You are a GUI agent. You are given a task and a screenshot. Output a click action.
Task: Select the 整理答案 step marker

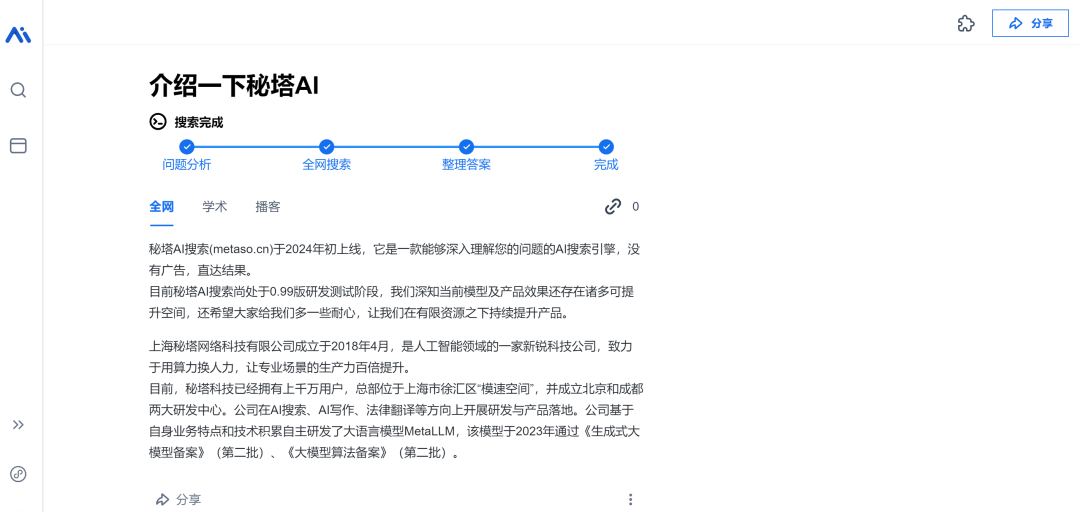click(466, 147)
